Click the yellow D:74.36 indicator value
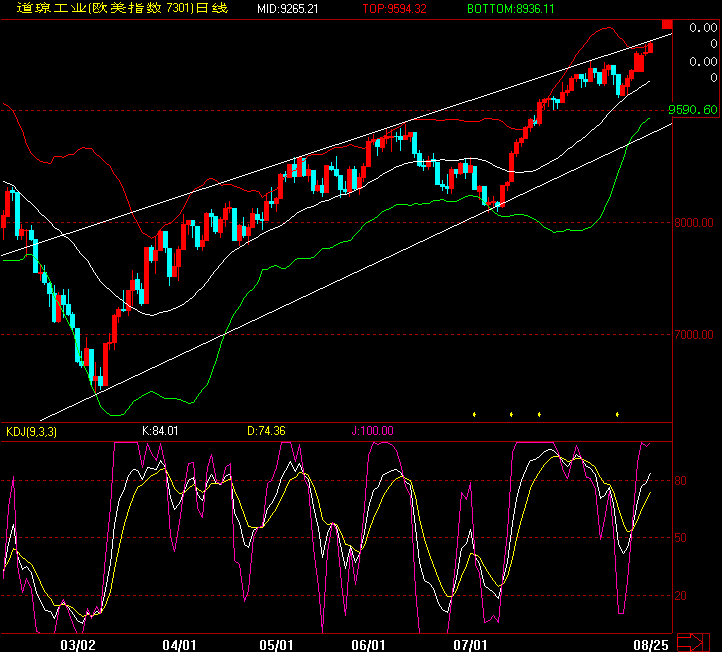Screen dimensions: 722x652 [266, 431]
